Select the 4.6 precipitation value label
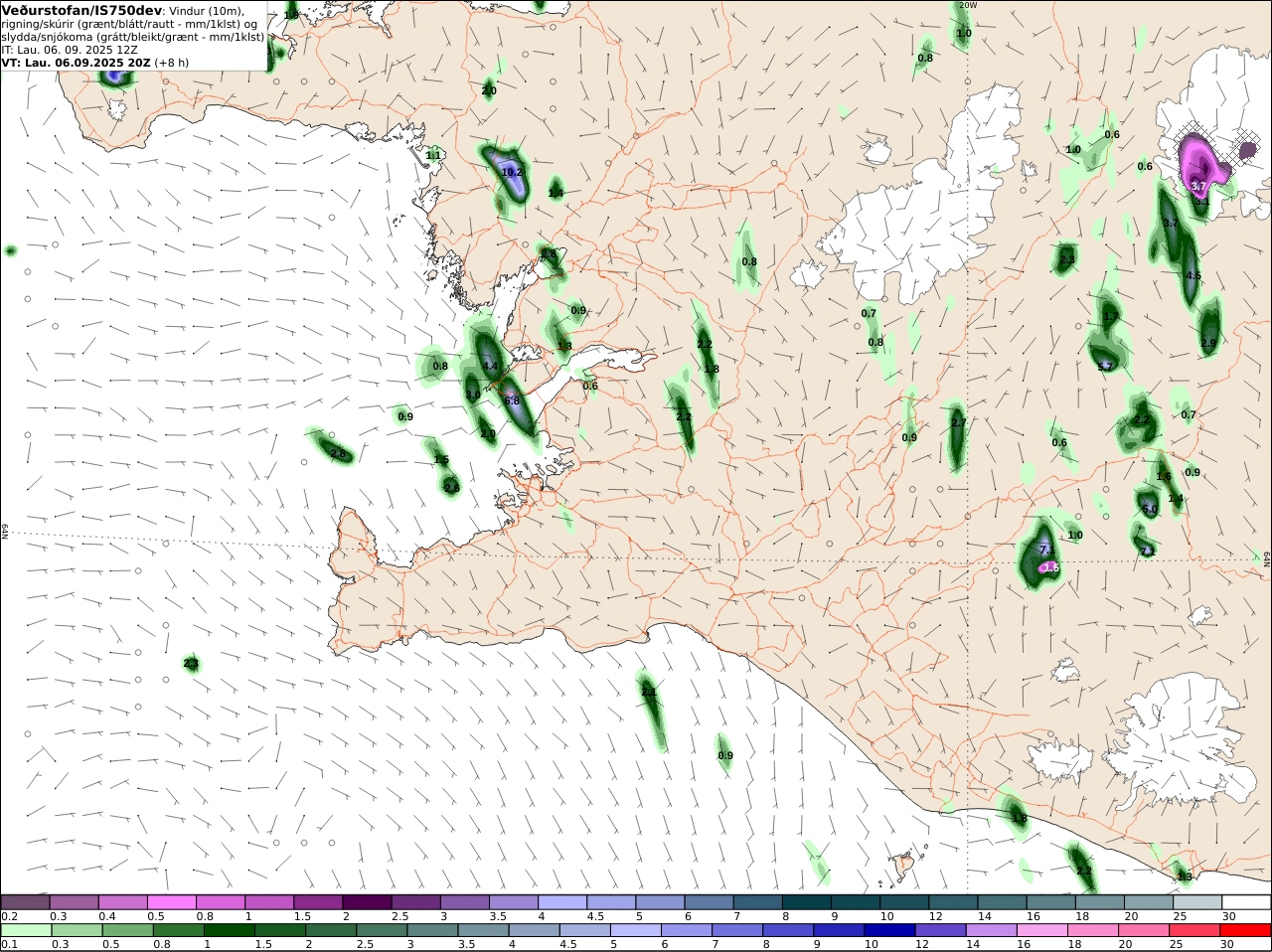1272x952 pixels. 1193,276
